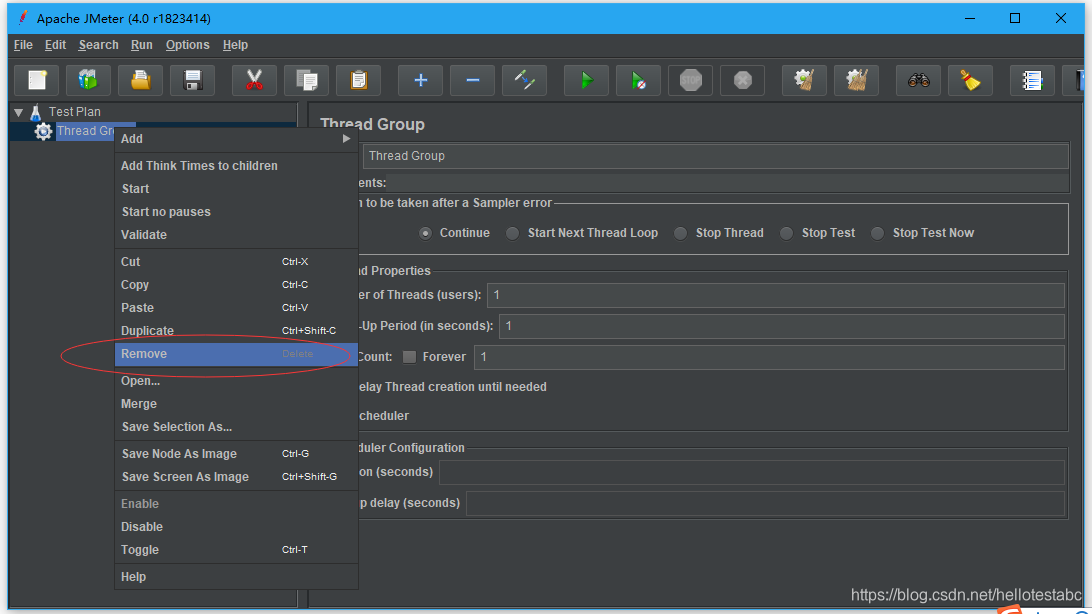Click the Startup delay (seconds) field

point(765,503)
